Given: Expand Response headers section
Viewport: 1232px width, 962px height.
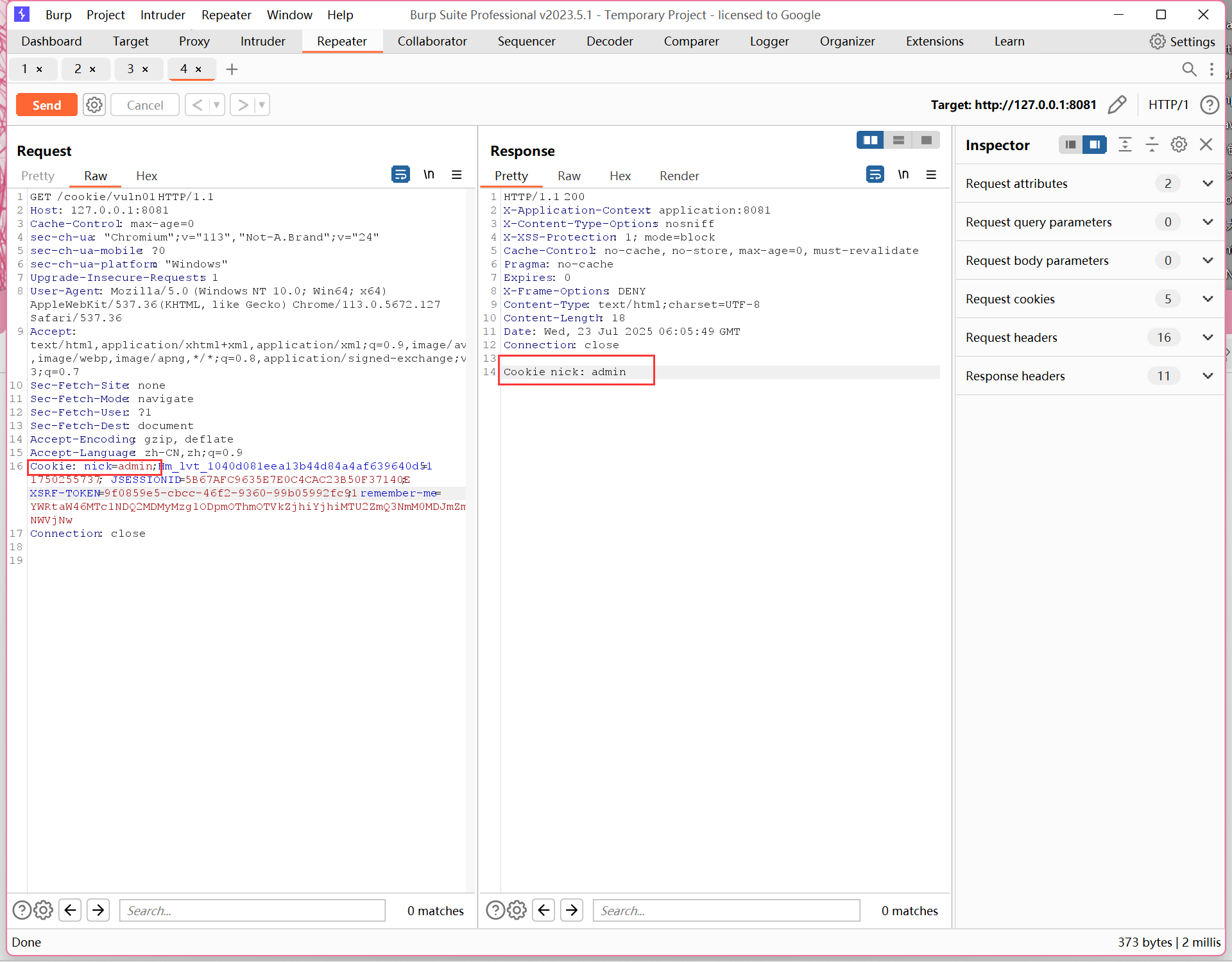Looking at the screenshot, I should 1208,376.
